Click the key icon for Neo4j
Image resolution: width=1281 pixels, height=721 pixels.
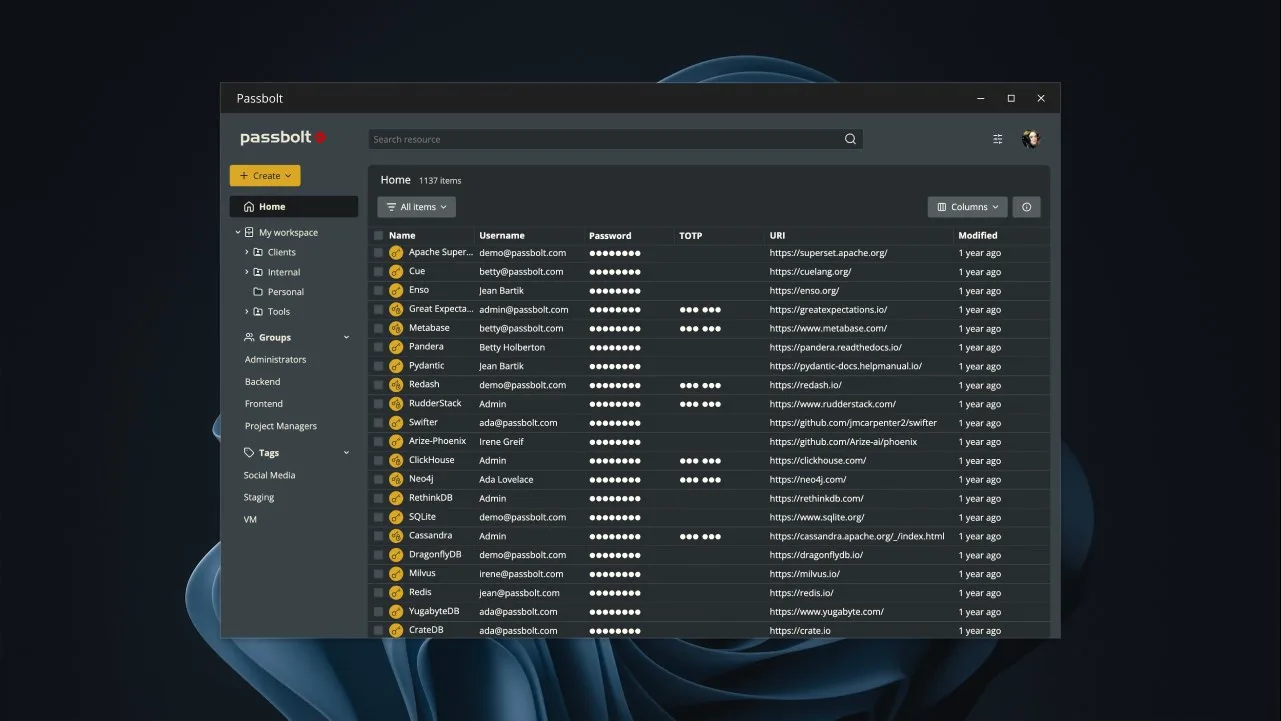click(x=396, y=480)
